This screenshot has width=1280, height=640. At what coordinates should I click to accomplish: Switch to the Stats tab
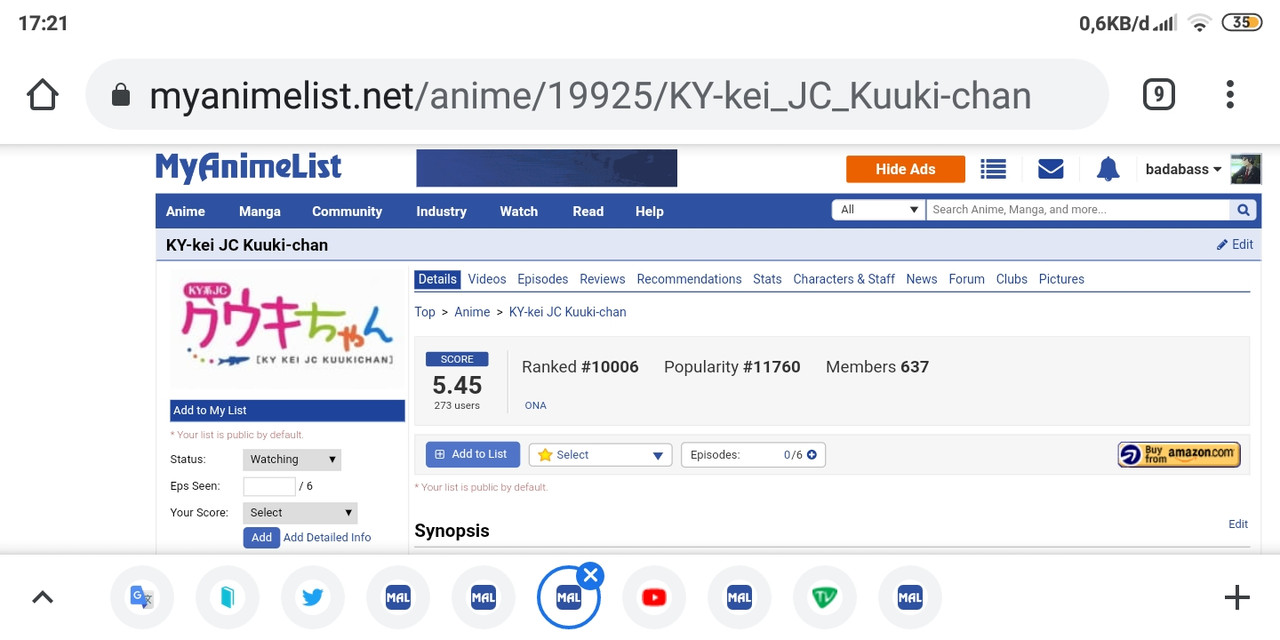point(767,279)
